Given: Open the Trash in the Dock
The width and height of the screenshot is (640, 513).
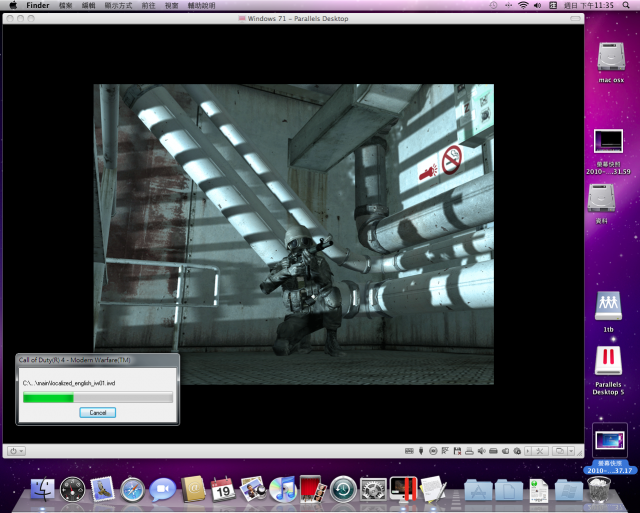Looking at the screenshot, I should (598, 489).
